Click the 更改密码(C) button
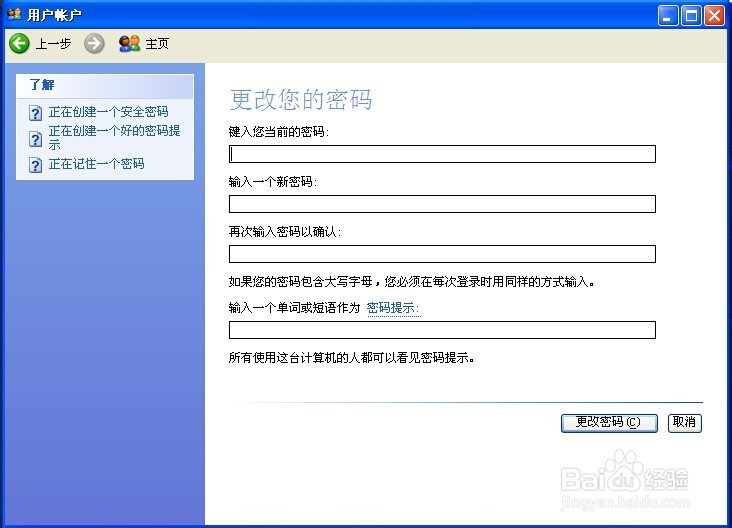732x528 pixels. click(x=609, y=423)
